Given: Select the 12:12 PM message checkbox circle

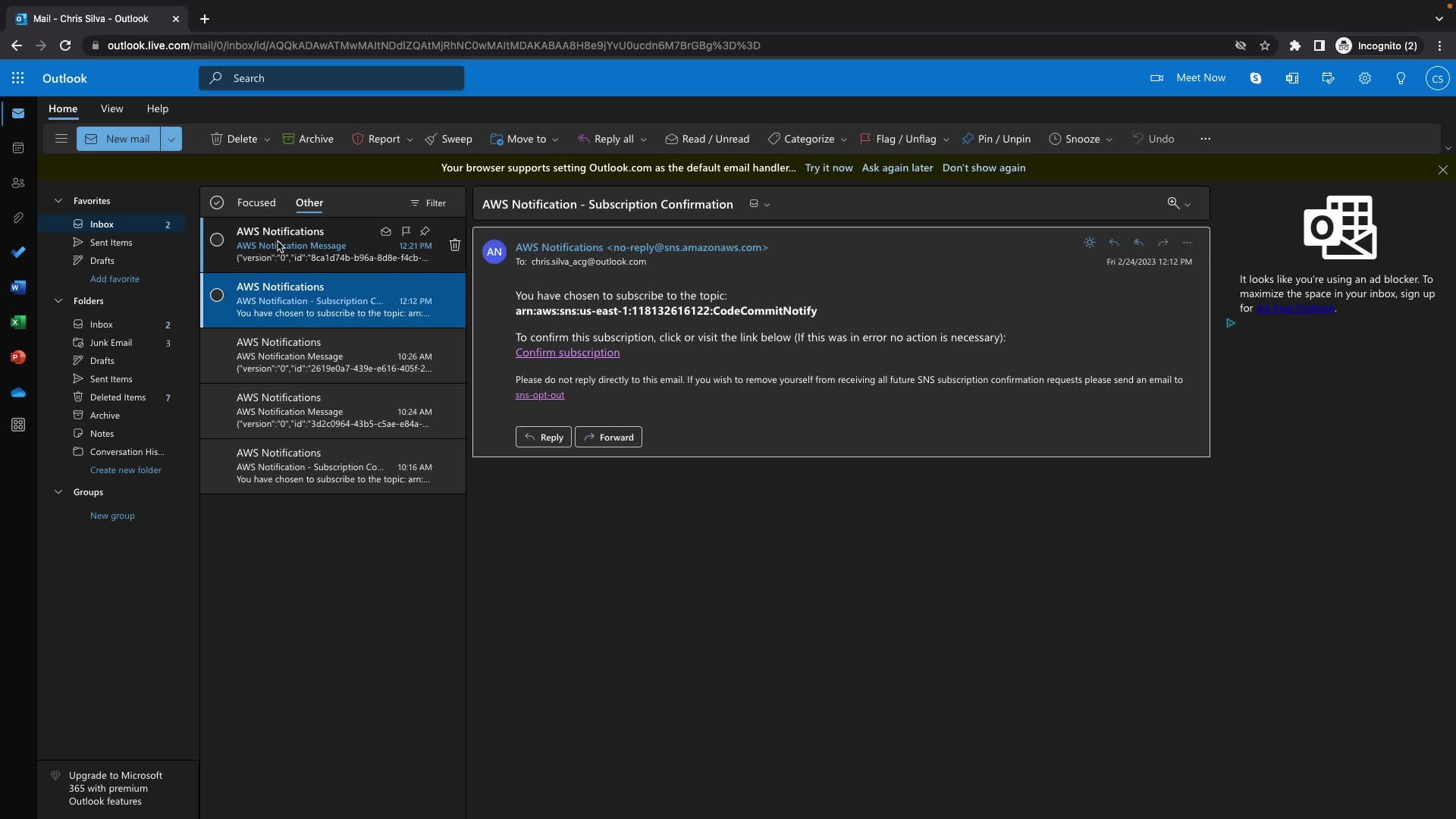Looking at the screenshot, I should 217,295.
